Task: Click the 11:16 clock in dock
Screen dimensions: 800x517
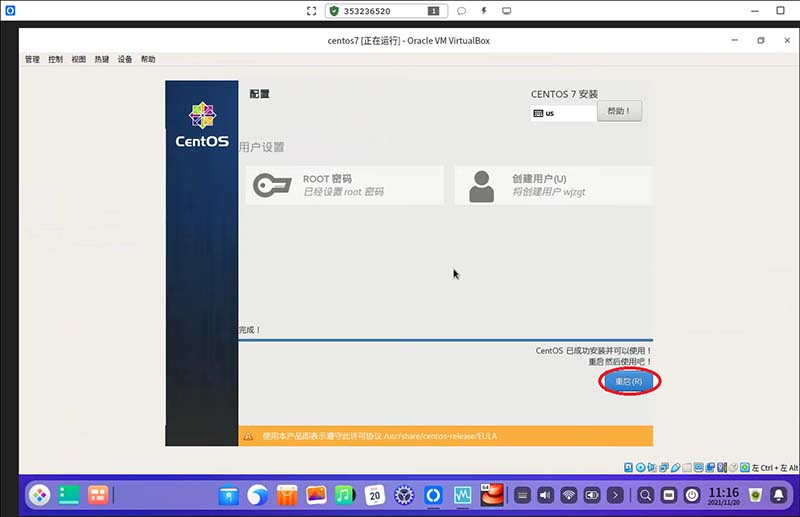Action: click(x=723, y=495)
